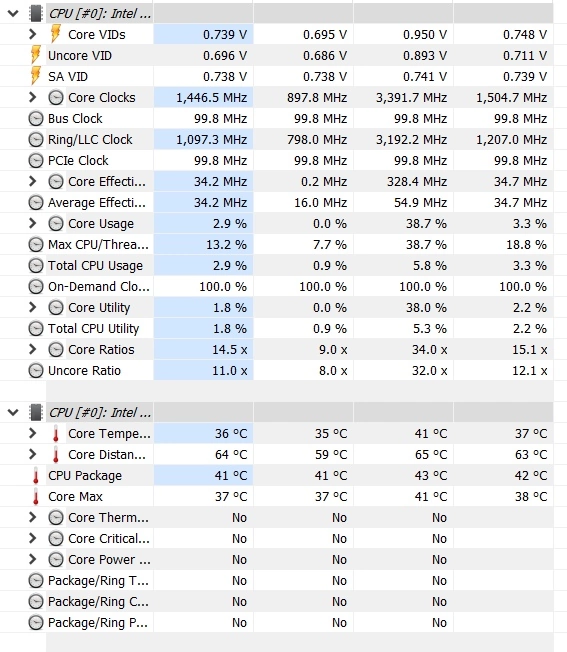Click the clock icon beside Bus Clock

click(36, 119)
